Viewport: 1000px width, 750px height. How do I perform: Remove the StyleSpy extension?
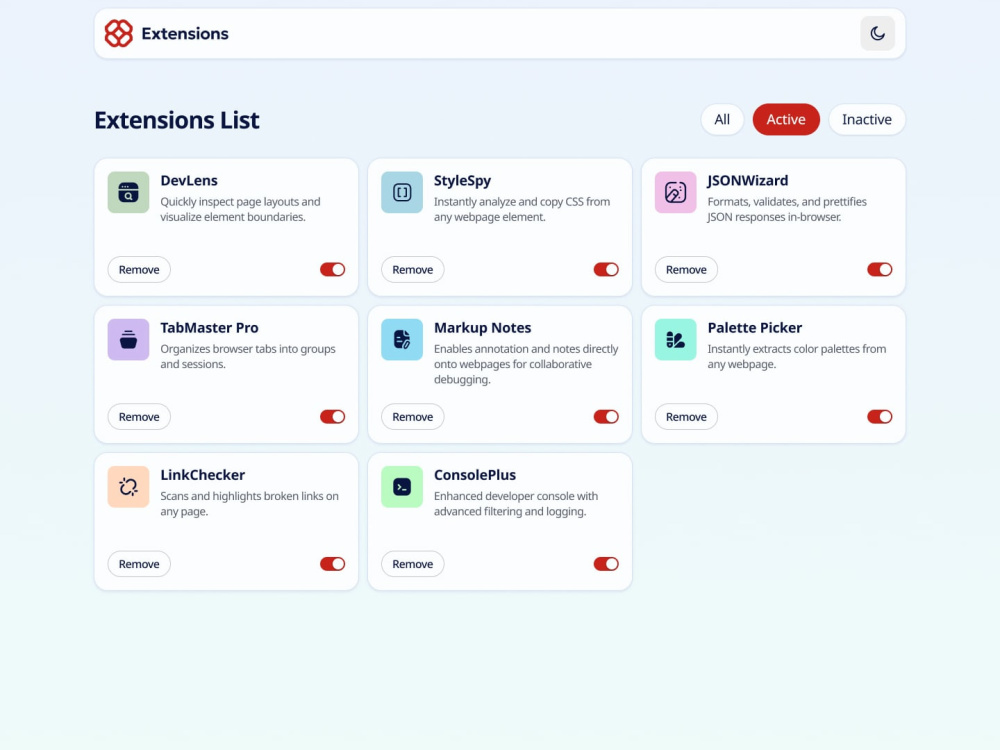click(413, 269)
